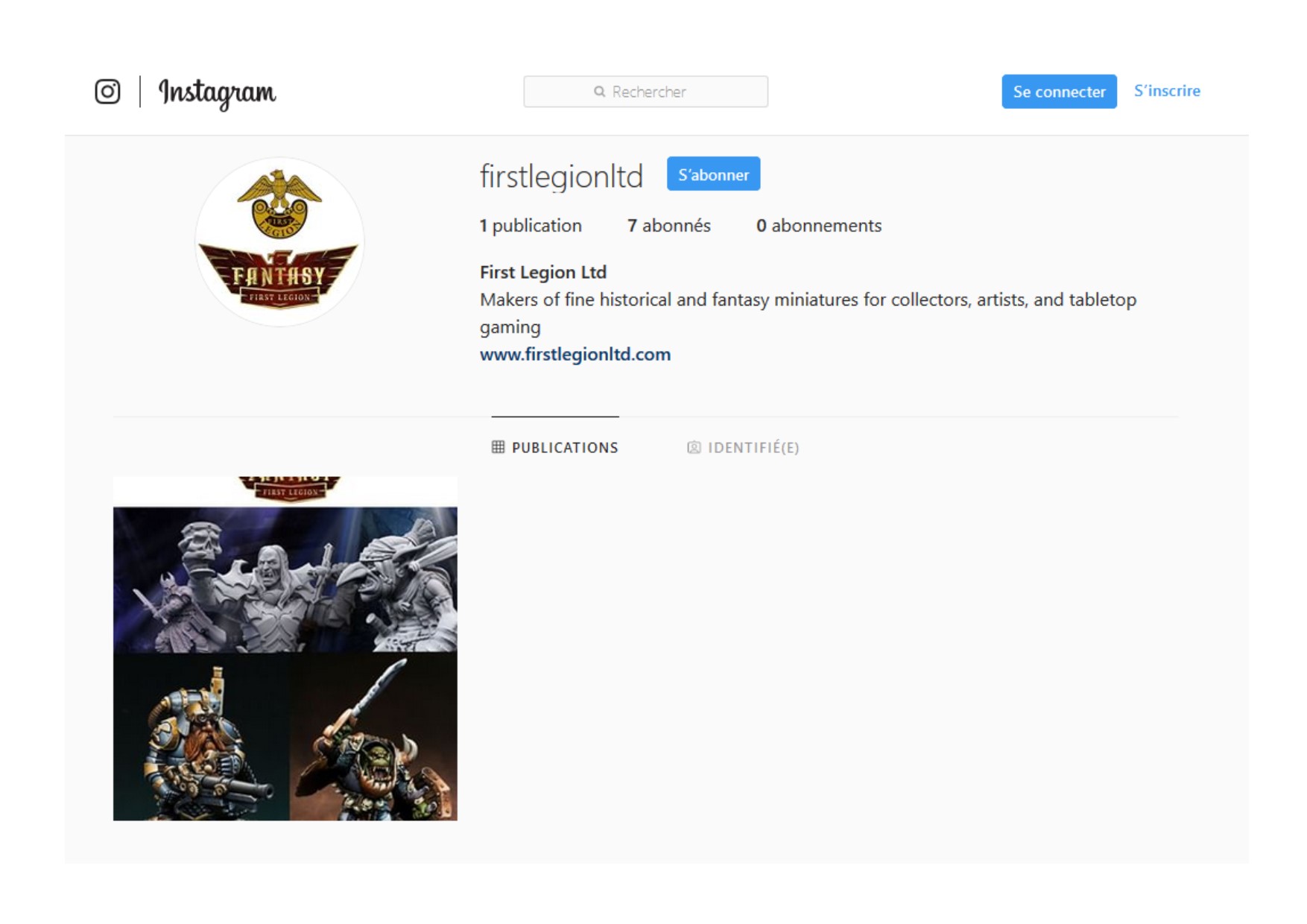Click the S'abonner follow button
Viewport: 1307px width, 924px height.
coord(713,174)
